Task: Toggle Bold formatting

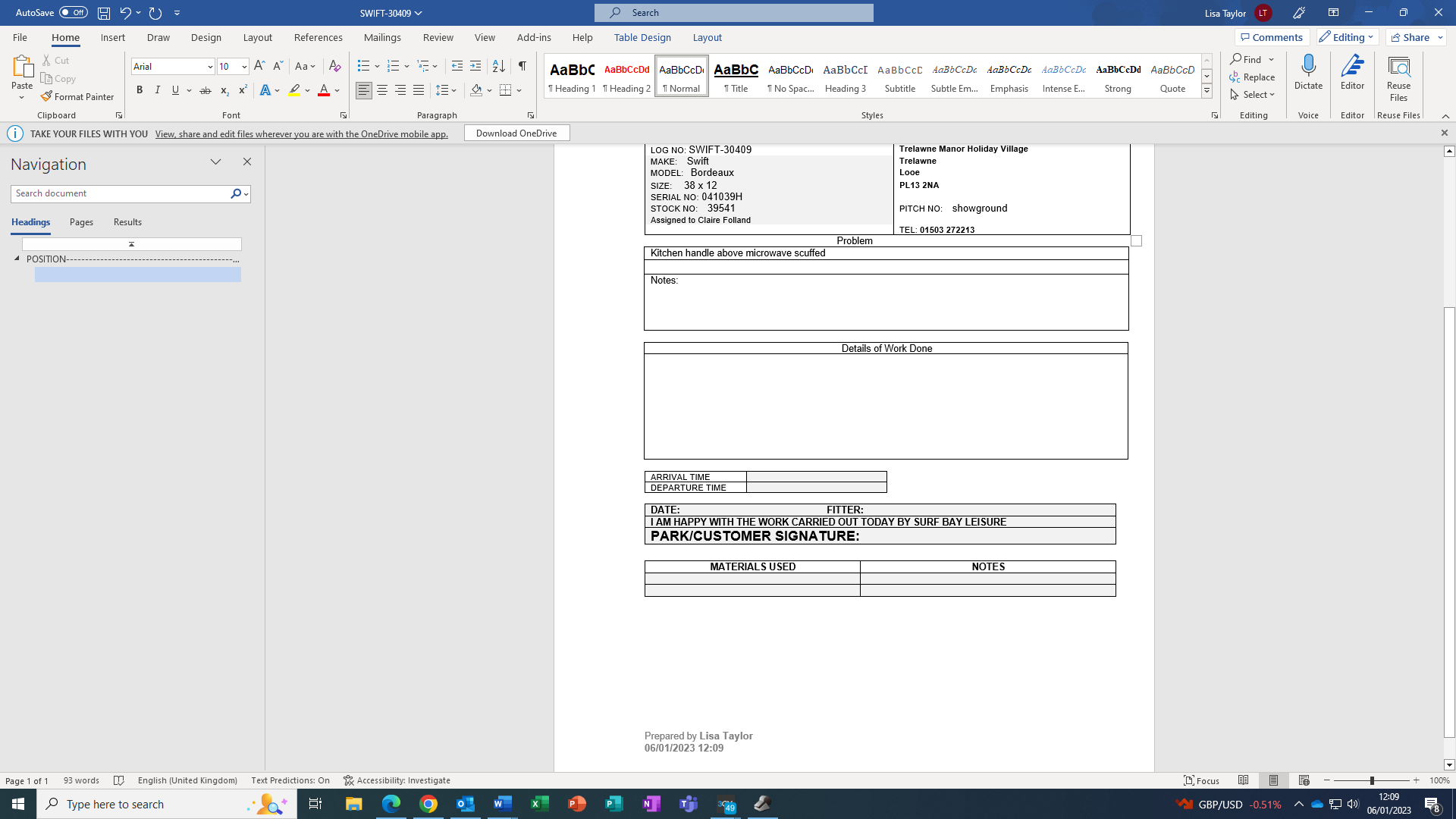Action: click(140, 90)
